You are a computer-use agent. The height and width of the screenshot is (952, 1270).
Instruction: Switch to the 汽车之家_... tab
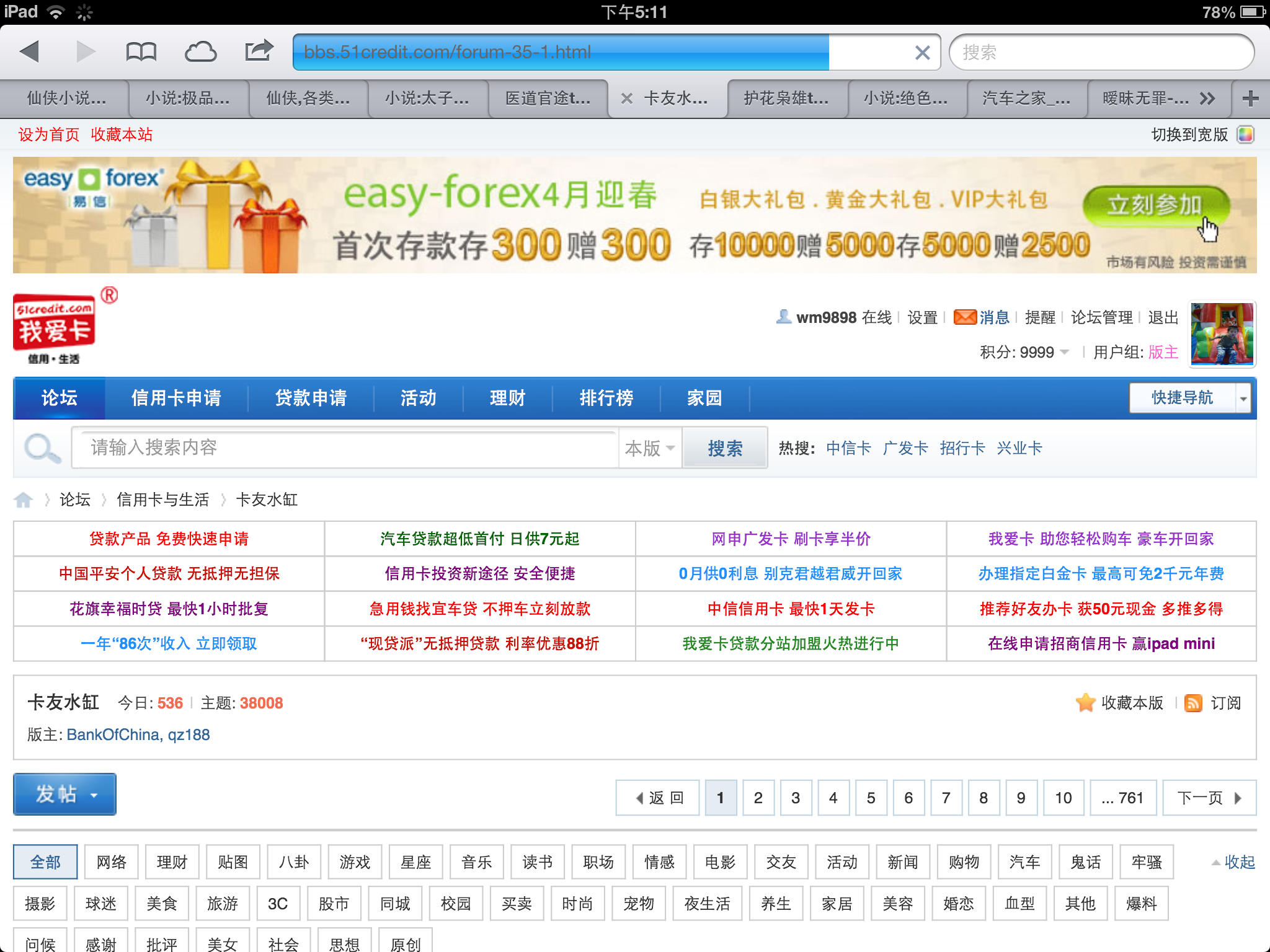1026,99
